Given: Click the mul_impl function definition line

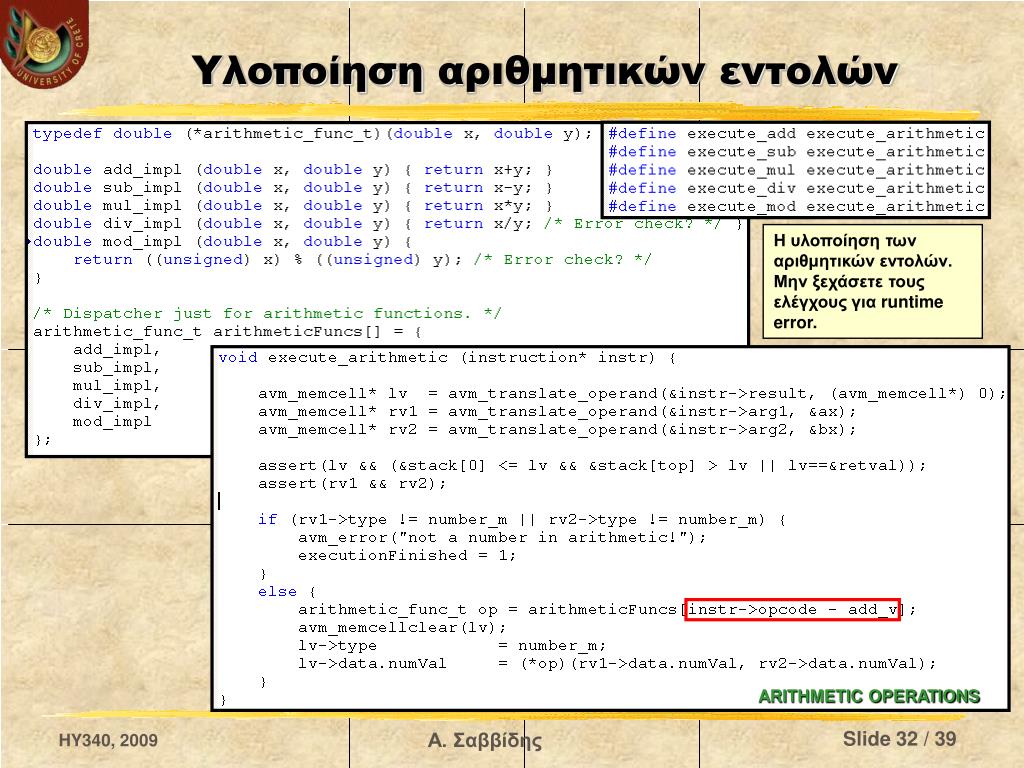Looking at the screenshot, I should pyautogui.click(x=293, y=206).
